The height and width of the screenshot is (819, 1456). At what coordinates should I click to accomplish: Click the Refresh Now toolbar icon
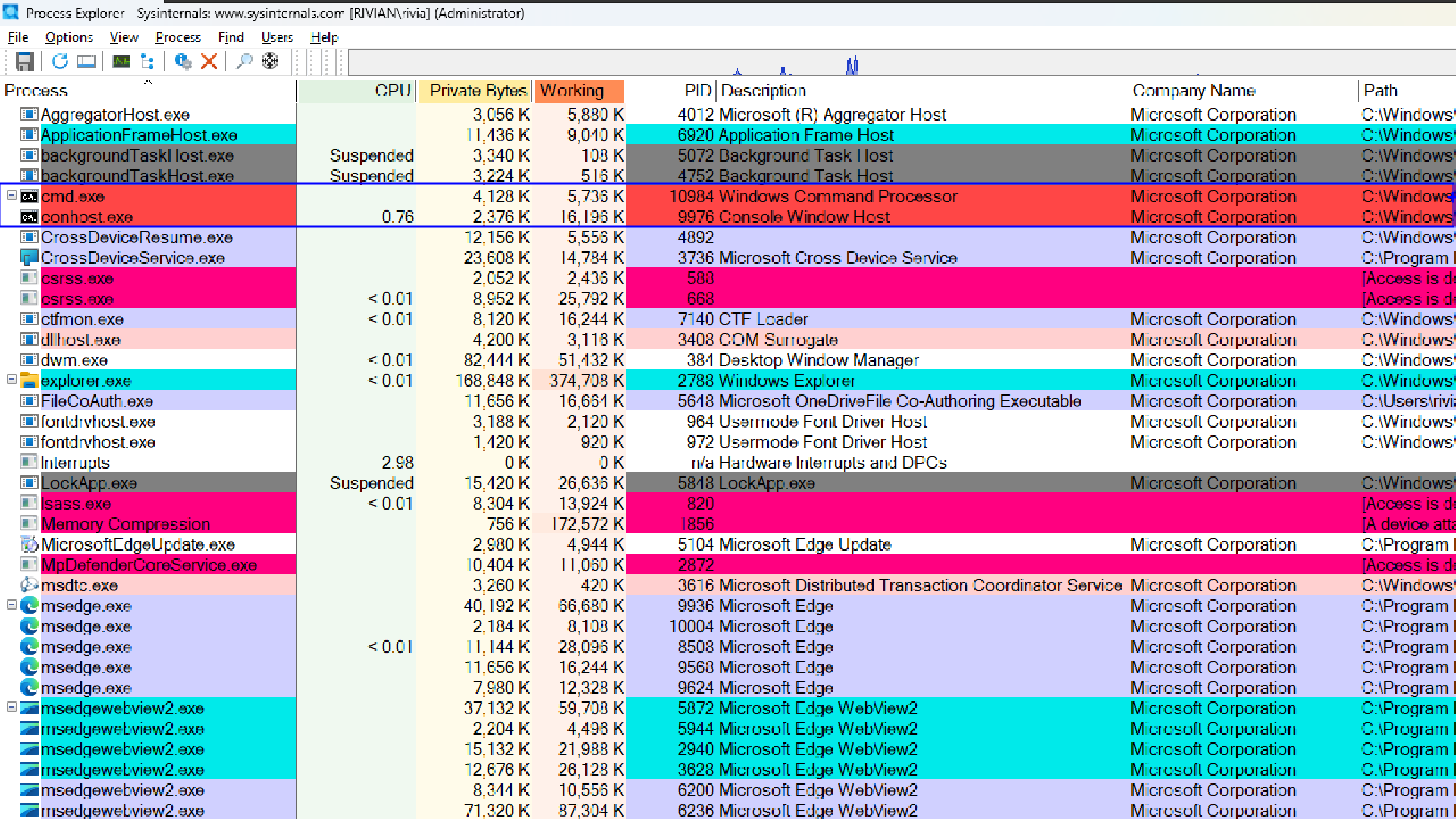59,61
